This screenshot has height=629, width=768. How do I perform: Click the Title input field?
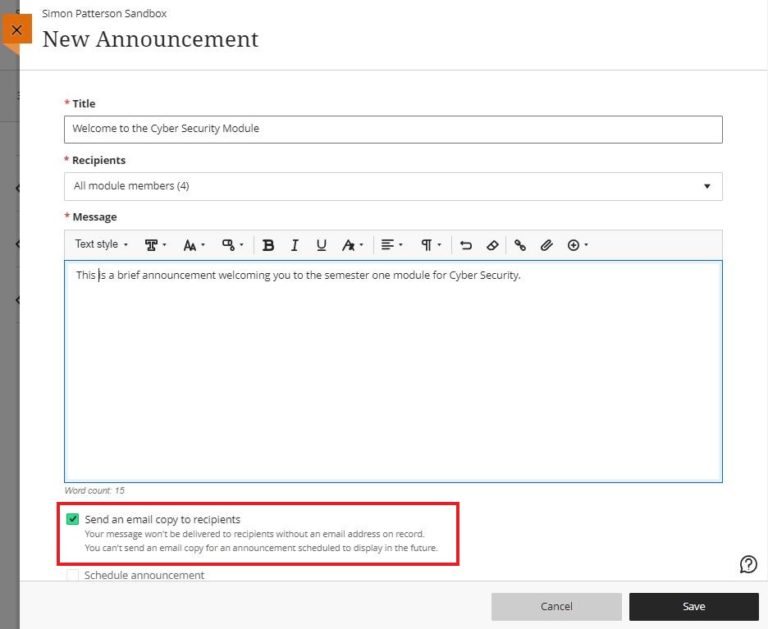point(393,129)
